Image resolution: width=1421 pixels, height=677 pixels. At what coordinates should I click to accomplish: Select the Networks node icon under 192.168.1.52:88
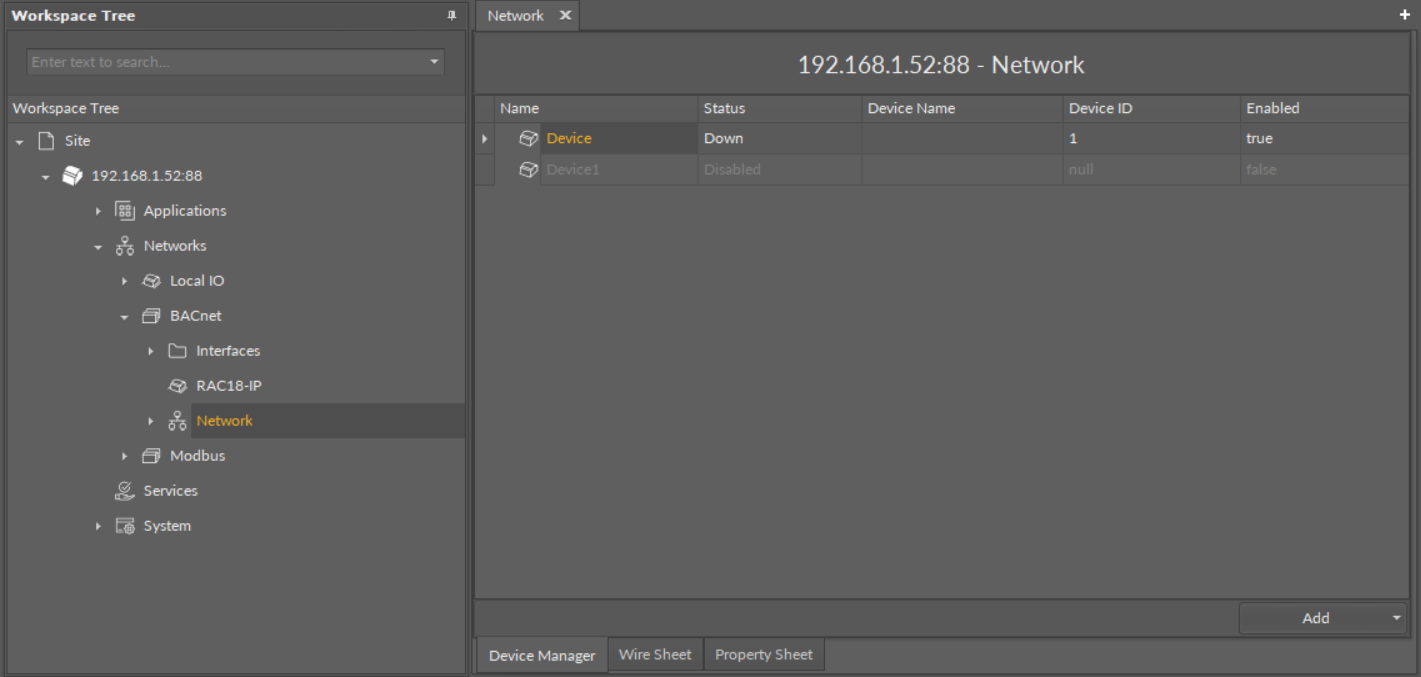pyautogui.click(x=124, y=245)
